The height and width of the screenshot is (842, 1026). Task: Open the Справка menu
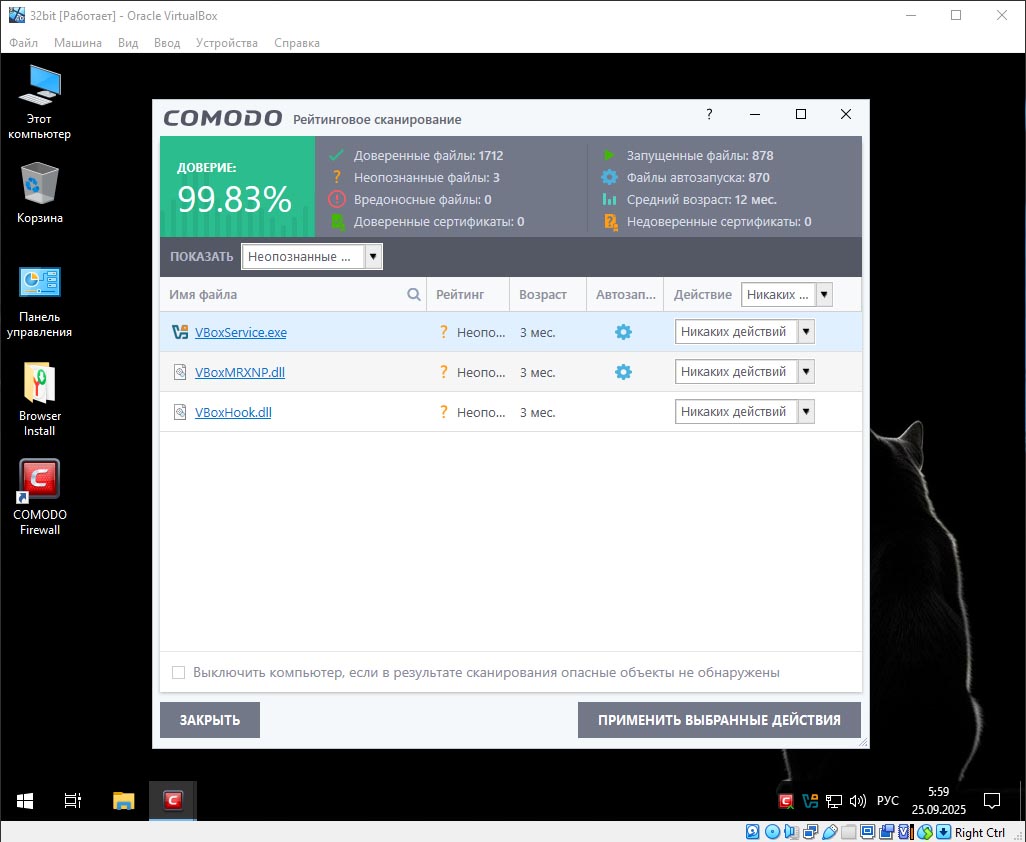click(x=297, y=43)
